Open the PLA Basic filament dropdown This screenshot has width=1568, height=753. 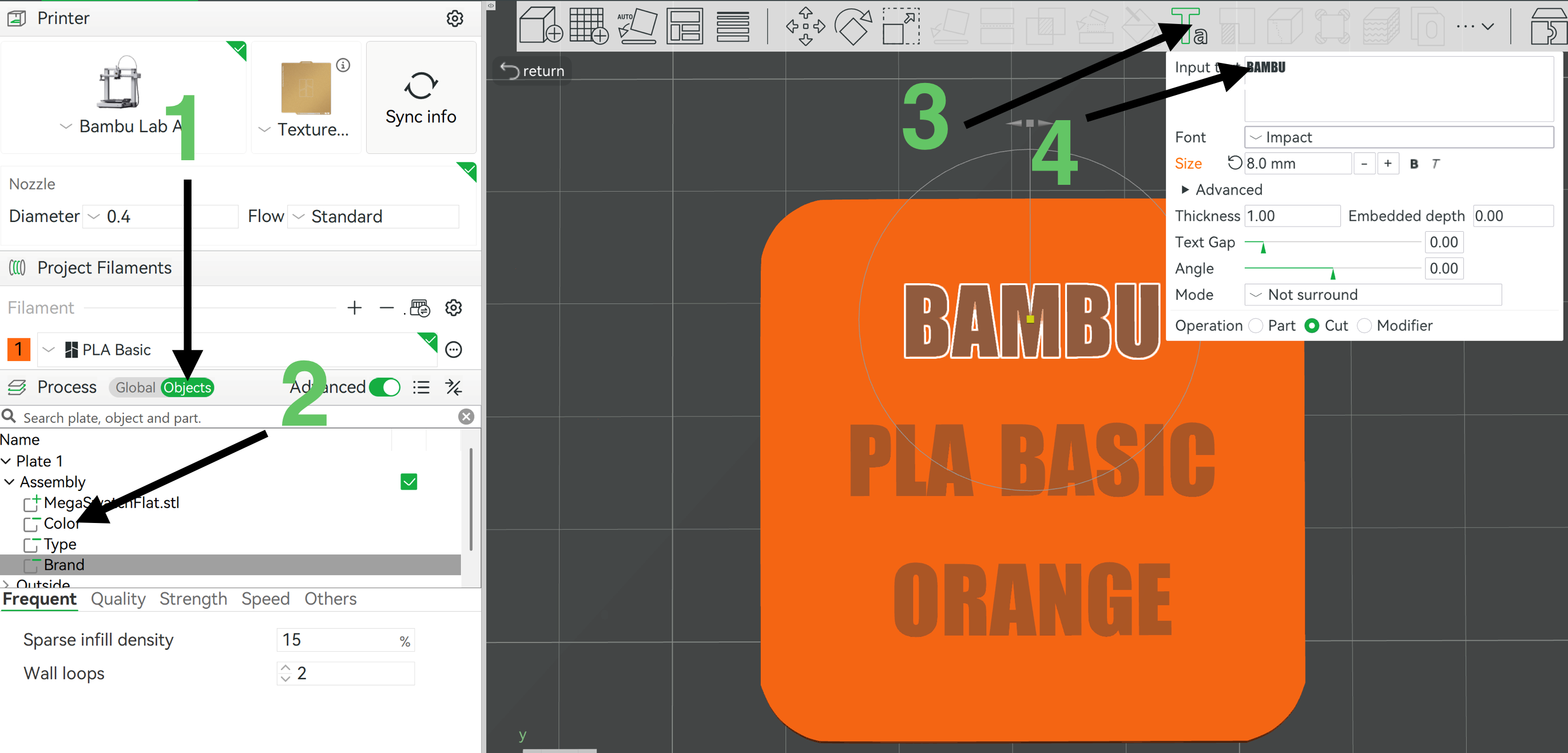pyautogui.click(x=237, y=350)
